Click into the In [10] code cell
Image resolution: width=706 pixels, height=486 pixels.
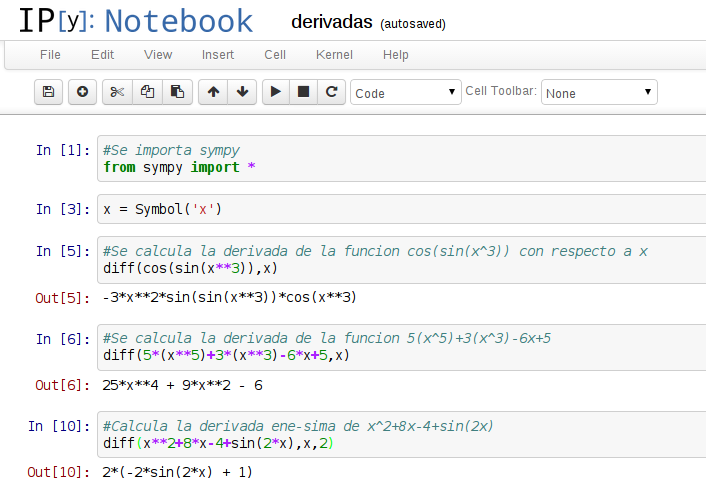[400, 434]
